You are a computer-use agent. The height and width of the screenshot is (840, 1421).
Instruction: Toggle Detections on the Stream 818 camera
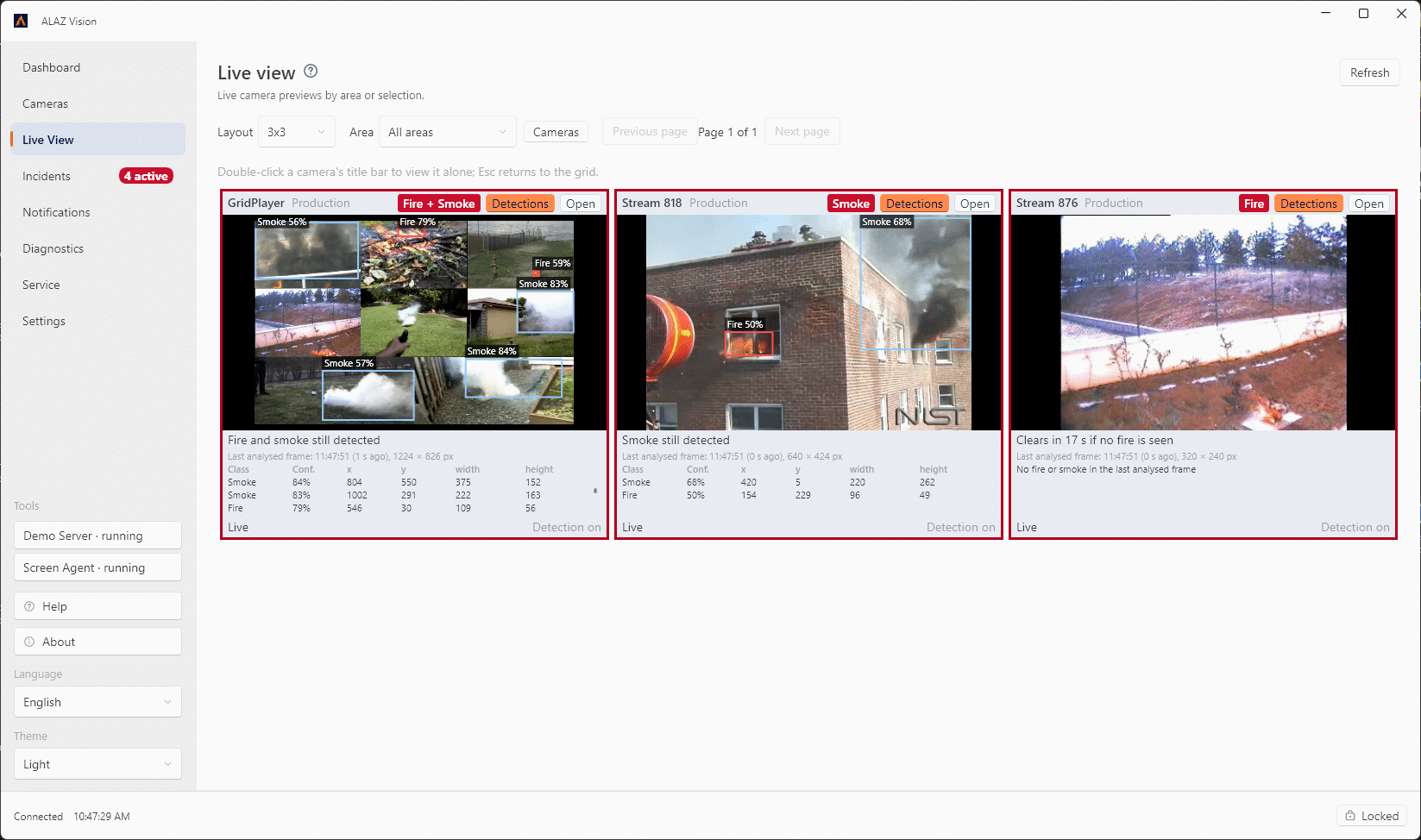coord(915,204)
